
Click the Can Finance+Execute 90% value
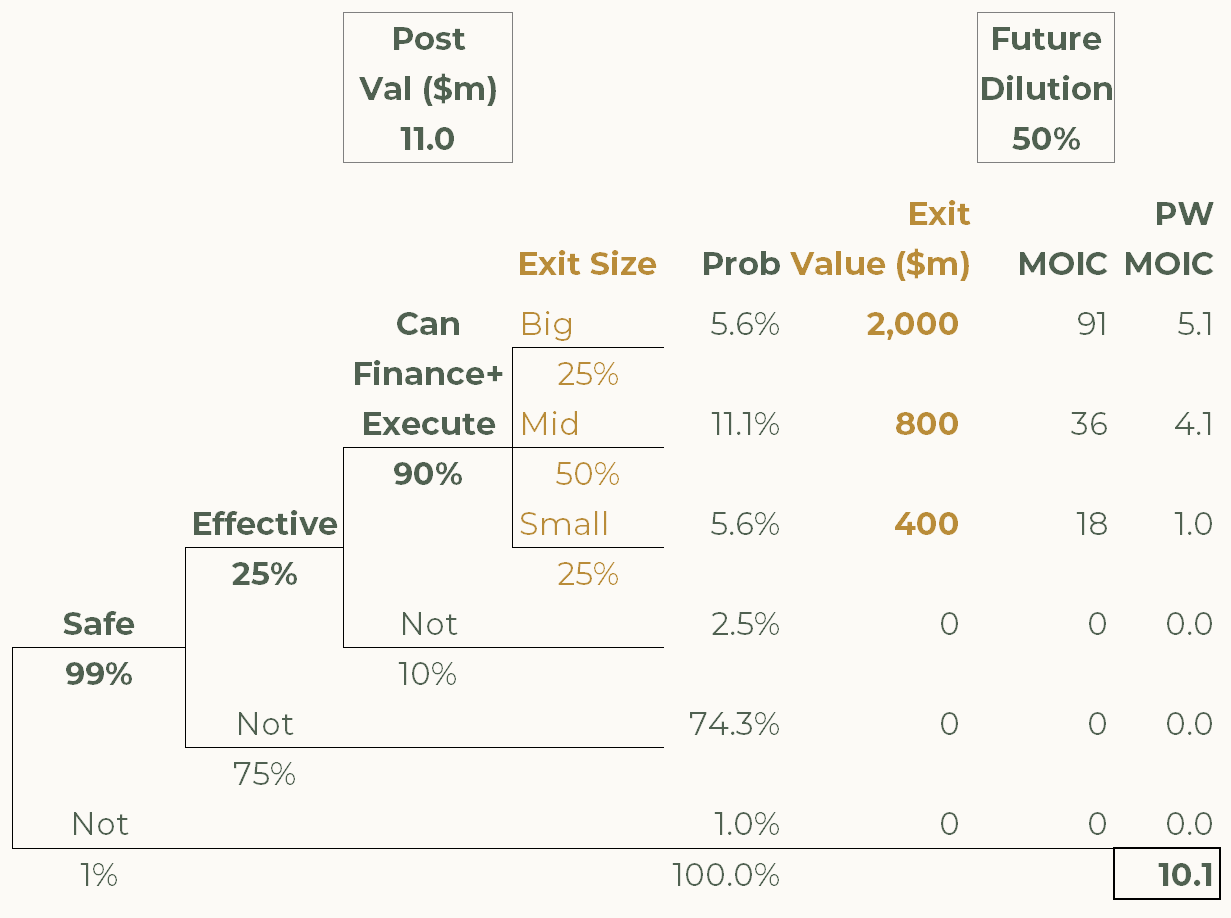click(x=428, y=474)
